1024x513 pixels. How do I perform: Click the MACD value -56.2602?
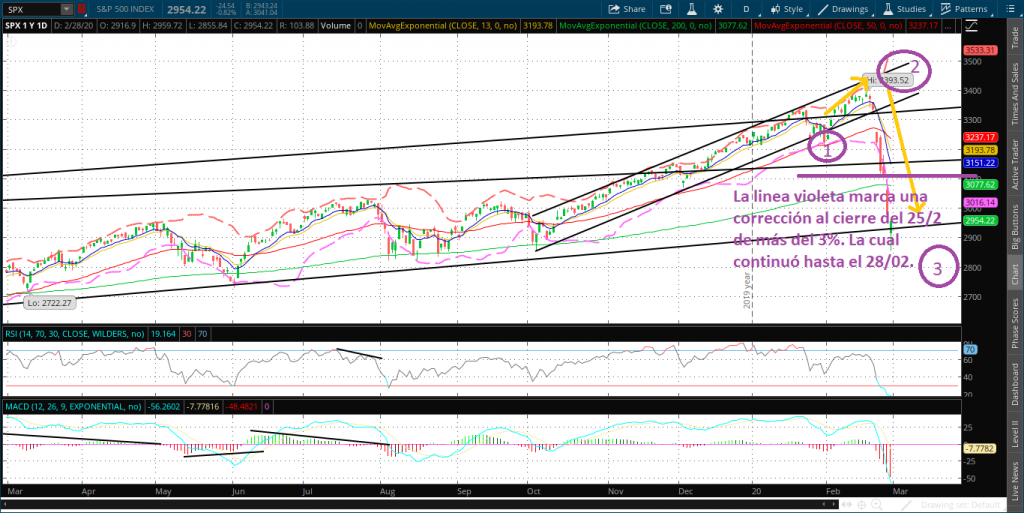point(162,407)
